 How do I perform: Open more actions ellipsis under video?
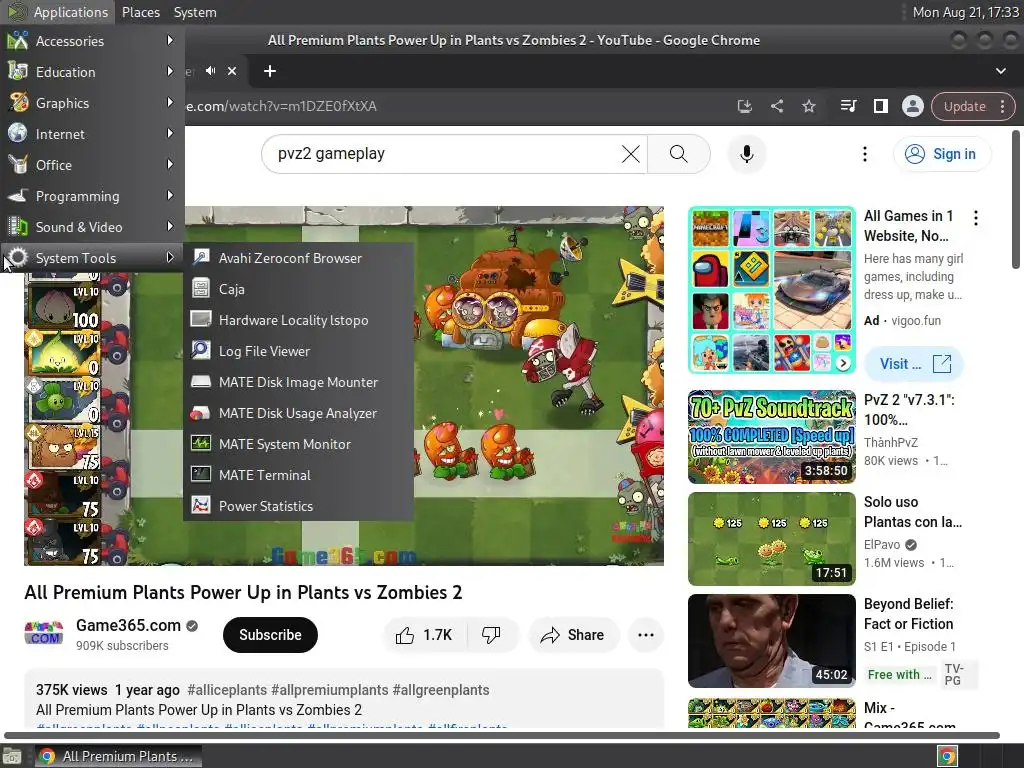pos(645,635)
